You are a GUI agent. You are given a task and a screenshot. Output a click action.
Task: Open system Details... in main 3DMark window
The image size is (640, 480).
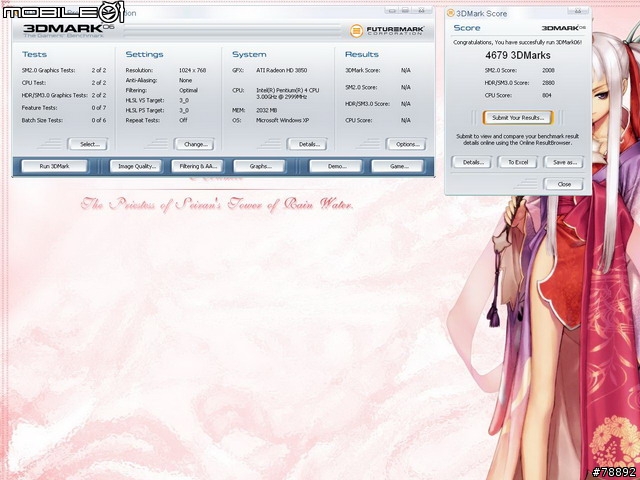[x=307, y=144]
